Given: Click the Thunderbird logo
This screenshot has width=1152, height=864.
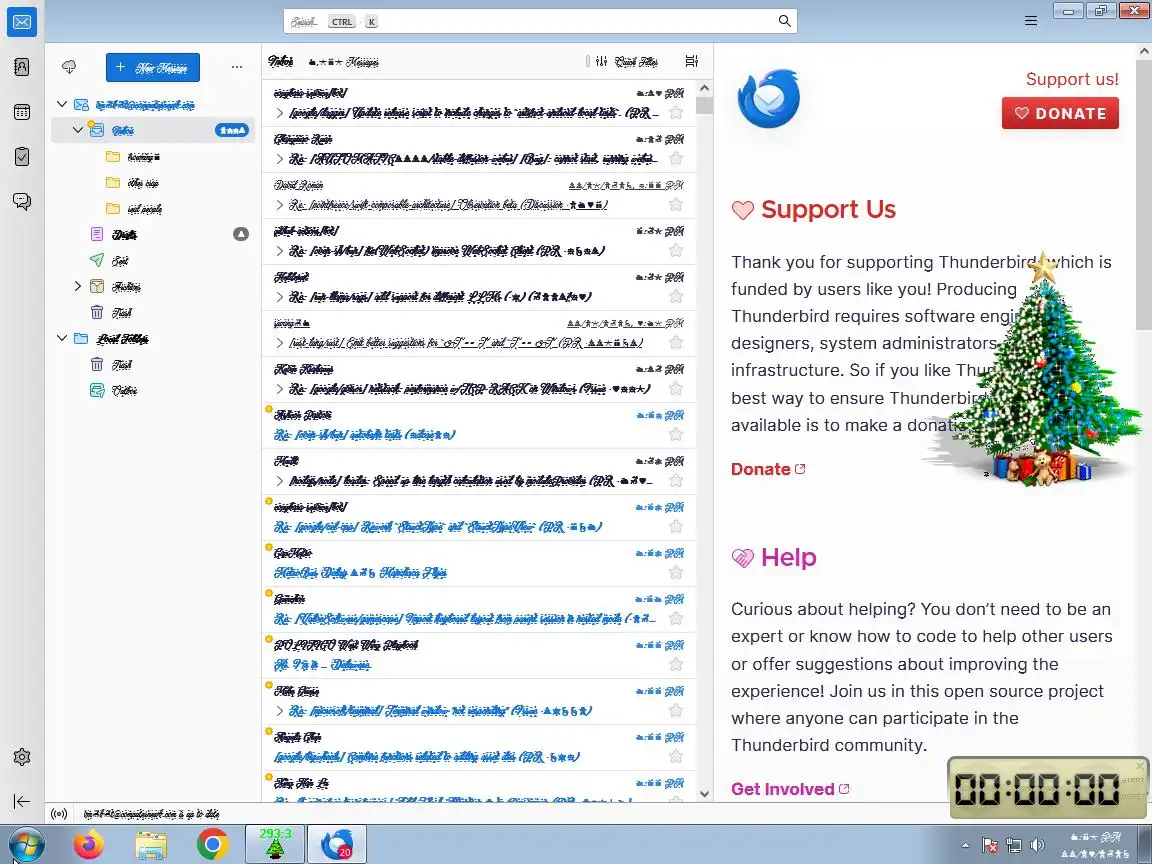Looking at the screenshot, I should [x=768, y=98].
